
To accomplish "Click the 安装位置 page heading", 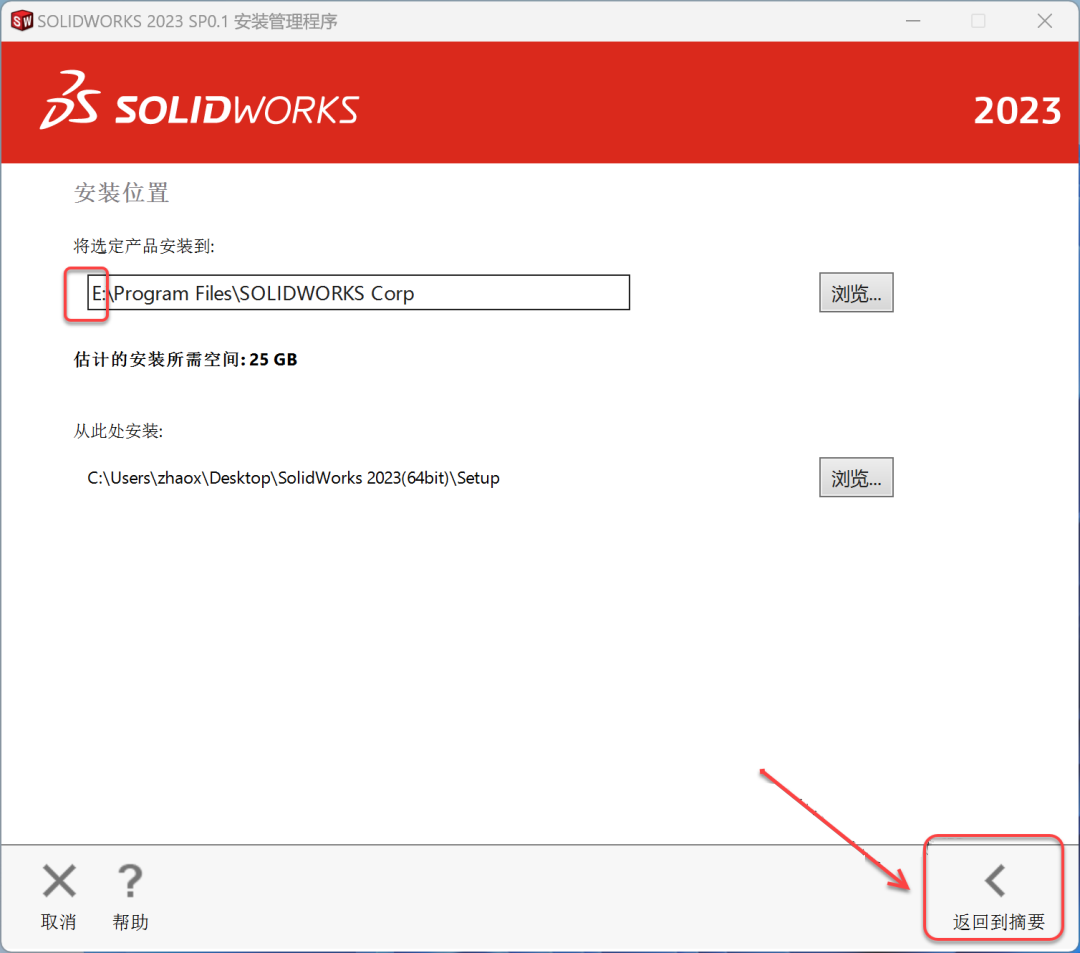I will tap(120, 193).
